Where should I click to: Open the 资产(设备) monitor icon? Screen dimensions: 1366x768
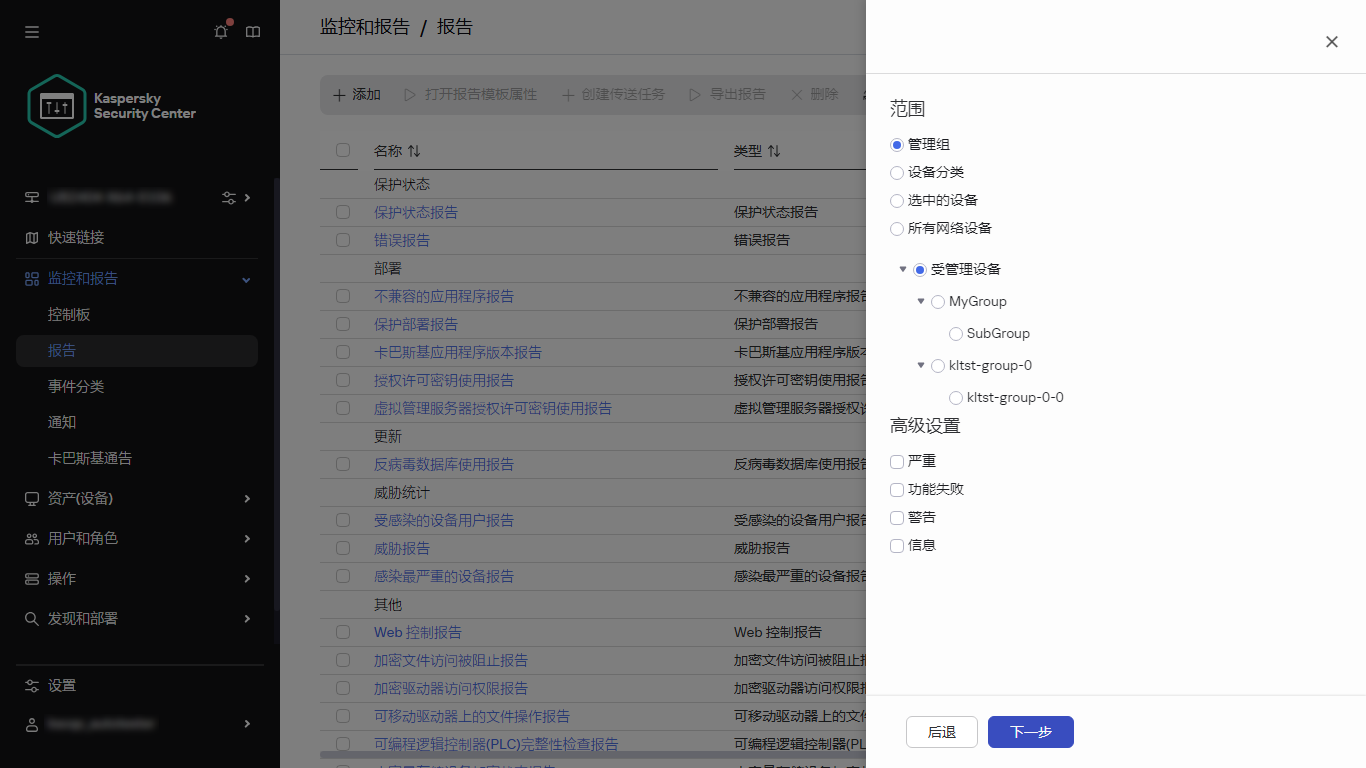[x=31, y=498]
